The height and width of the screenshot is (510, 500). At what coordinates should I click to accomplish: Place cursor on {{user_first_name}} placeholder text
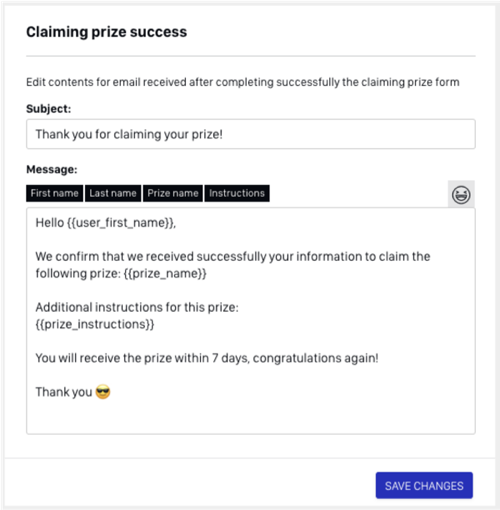tap(120, 223)
